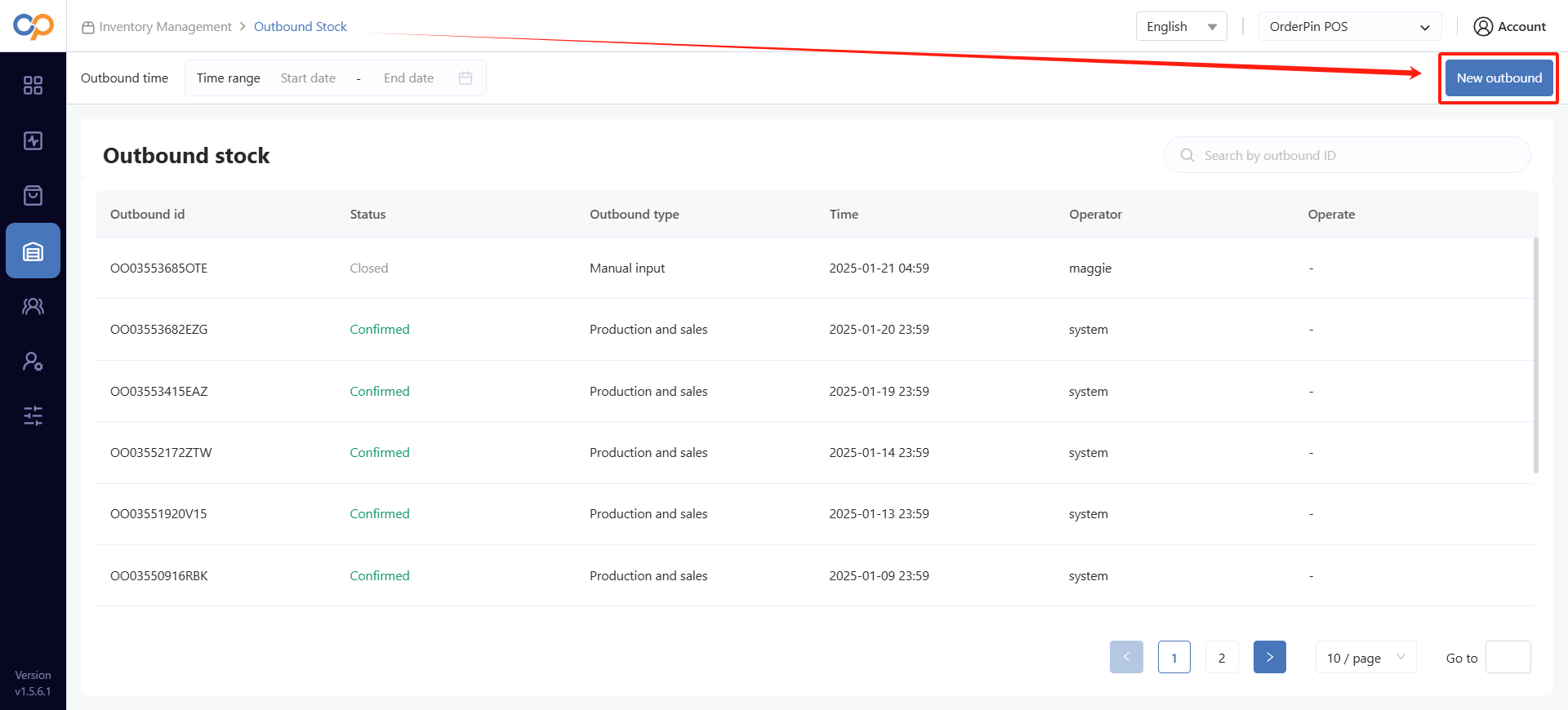Open the dashboard grid icon in sidebar
Screen dimensions: 1568x710
[x=33, y=86]
